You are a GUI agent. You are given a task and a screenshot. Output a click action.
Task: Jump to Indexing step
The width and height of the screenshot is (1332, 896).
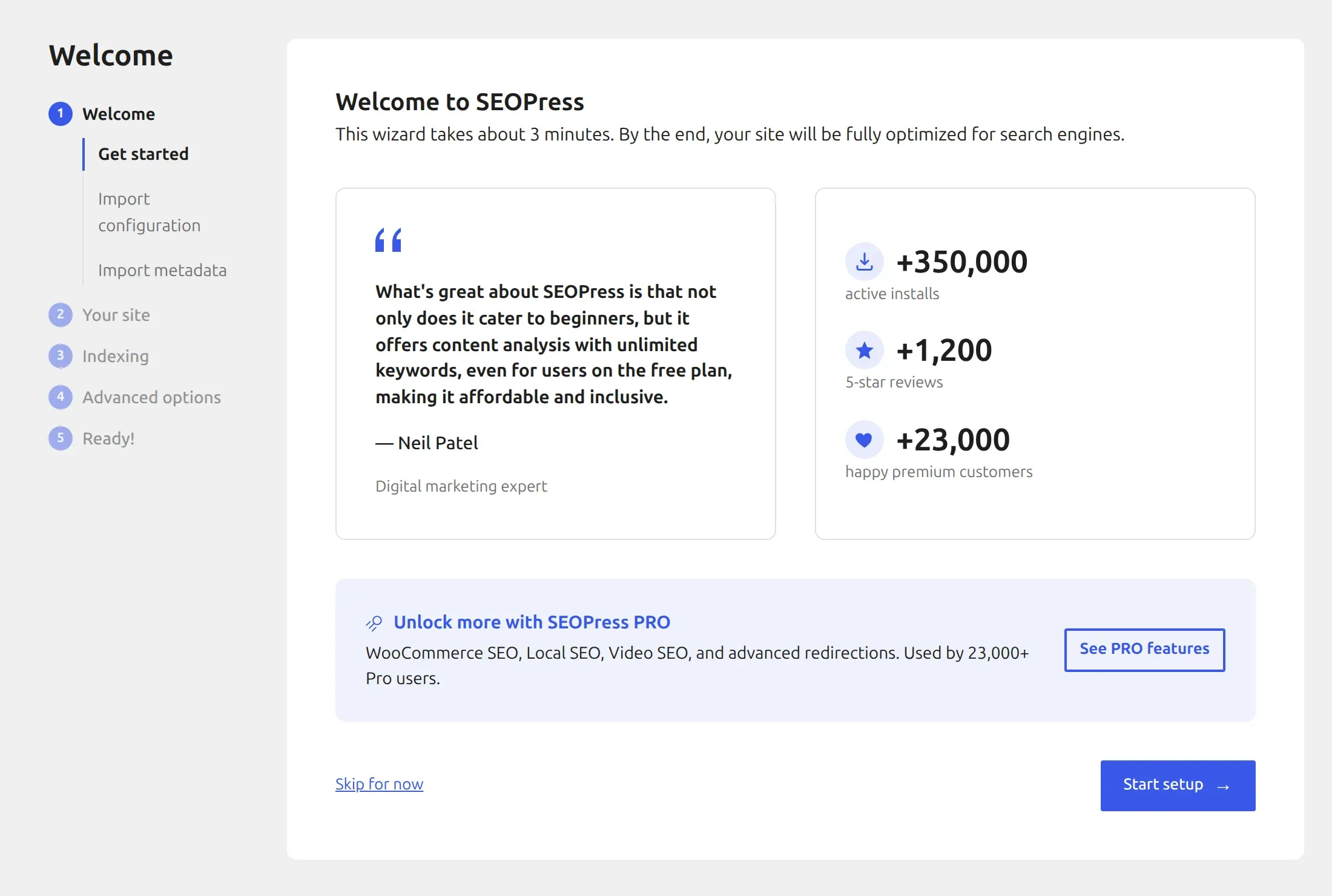point(116,356)
